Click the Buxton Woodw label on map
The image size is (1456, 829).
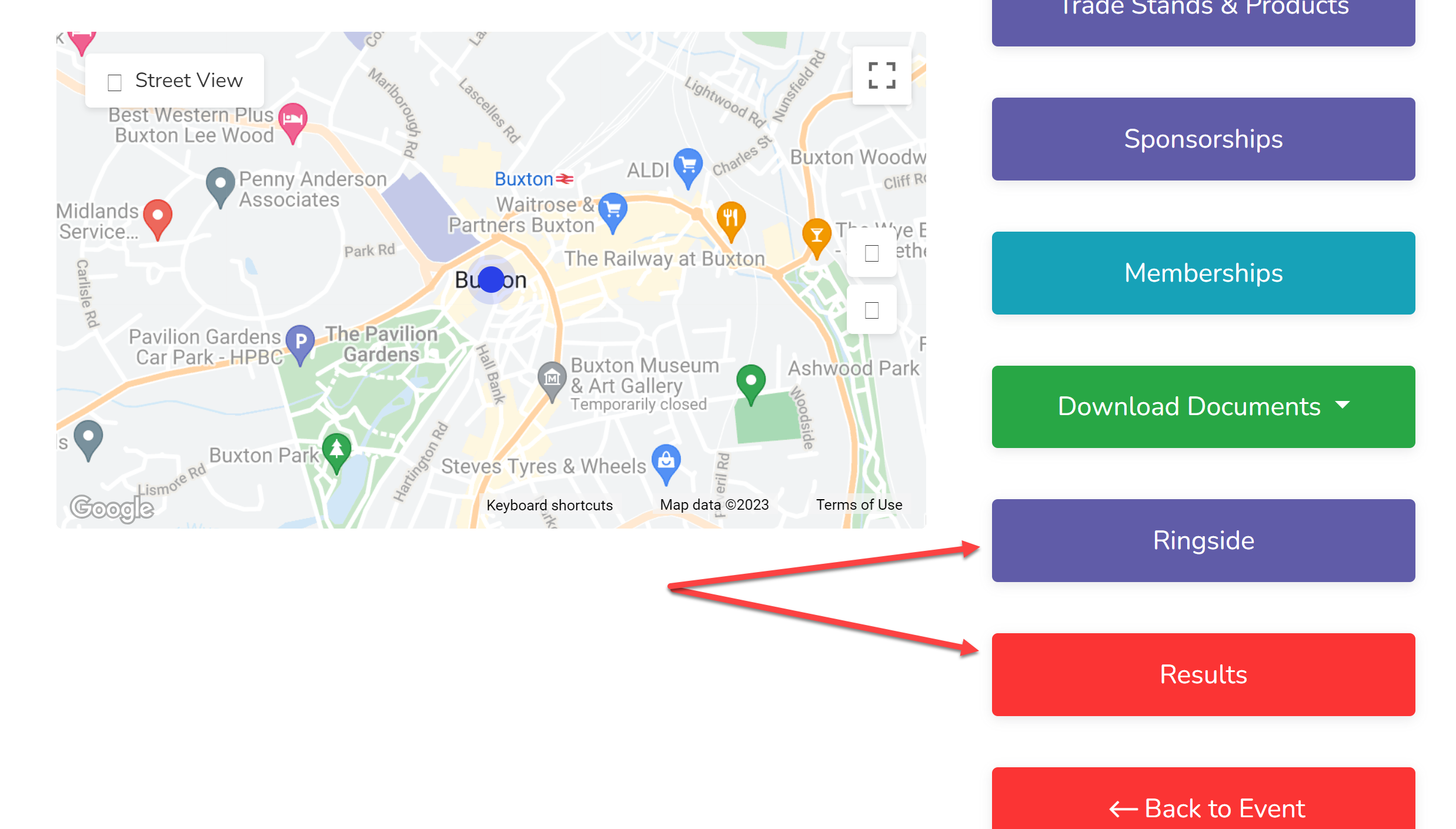point(857,157)
